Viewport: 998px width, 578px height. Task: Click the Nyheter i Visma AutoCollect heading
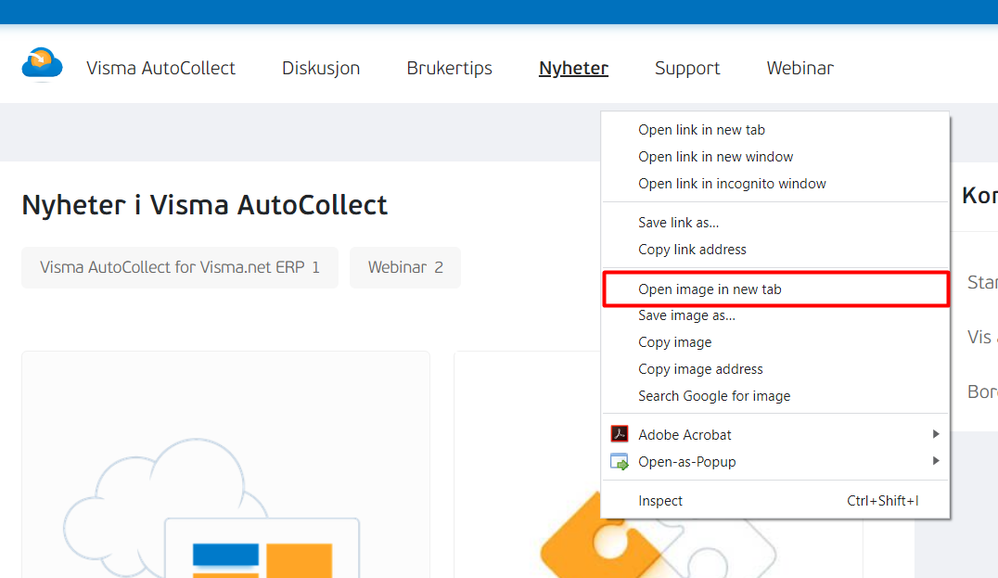(x=204, y=205)
